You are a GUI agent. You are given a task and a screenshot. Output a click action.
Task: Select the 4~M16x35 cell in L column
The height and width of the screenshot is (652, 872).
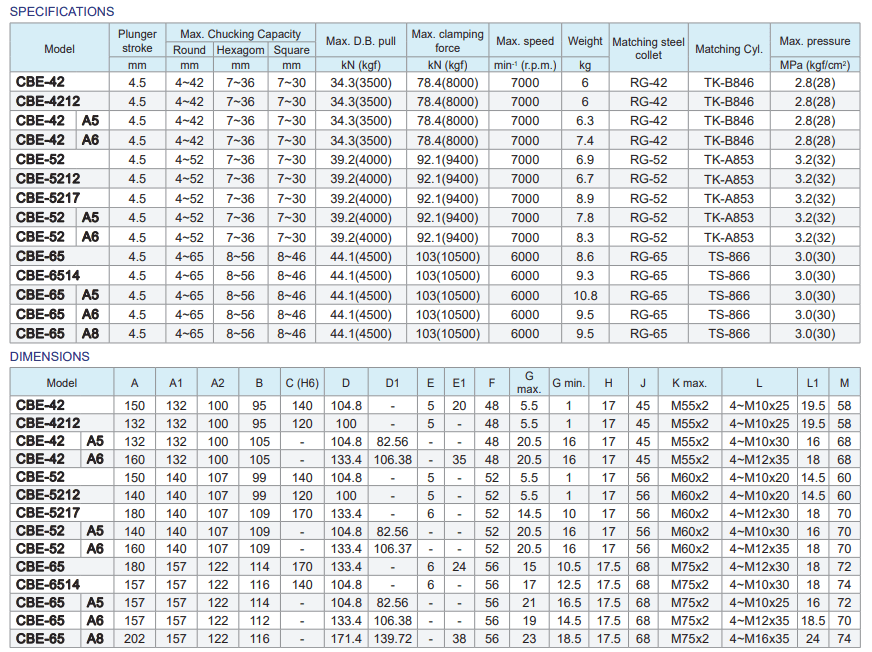[x=758, y=638]
